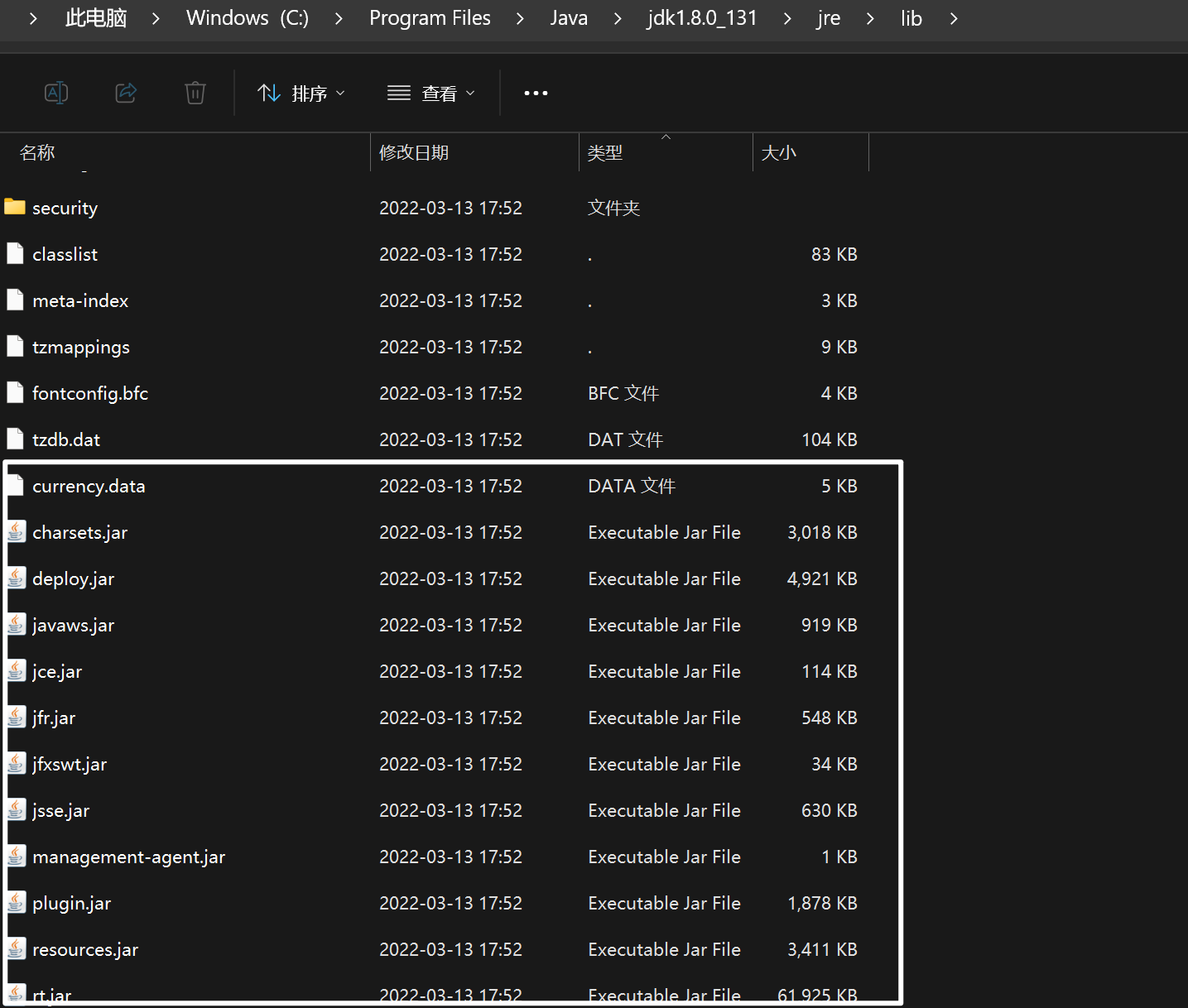This screenshot has height=1008, width=1188.
Task: Click the DATA 文件 type cell
Action: [632, 486]
